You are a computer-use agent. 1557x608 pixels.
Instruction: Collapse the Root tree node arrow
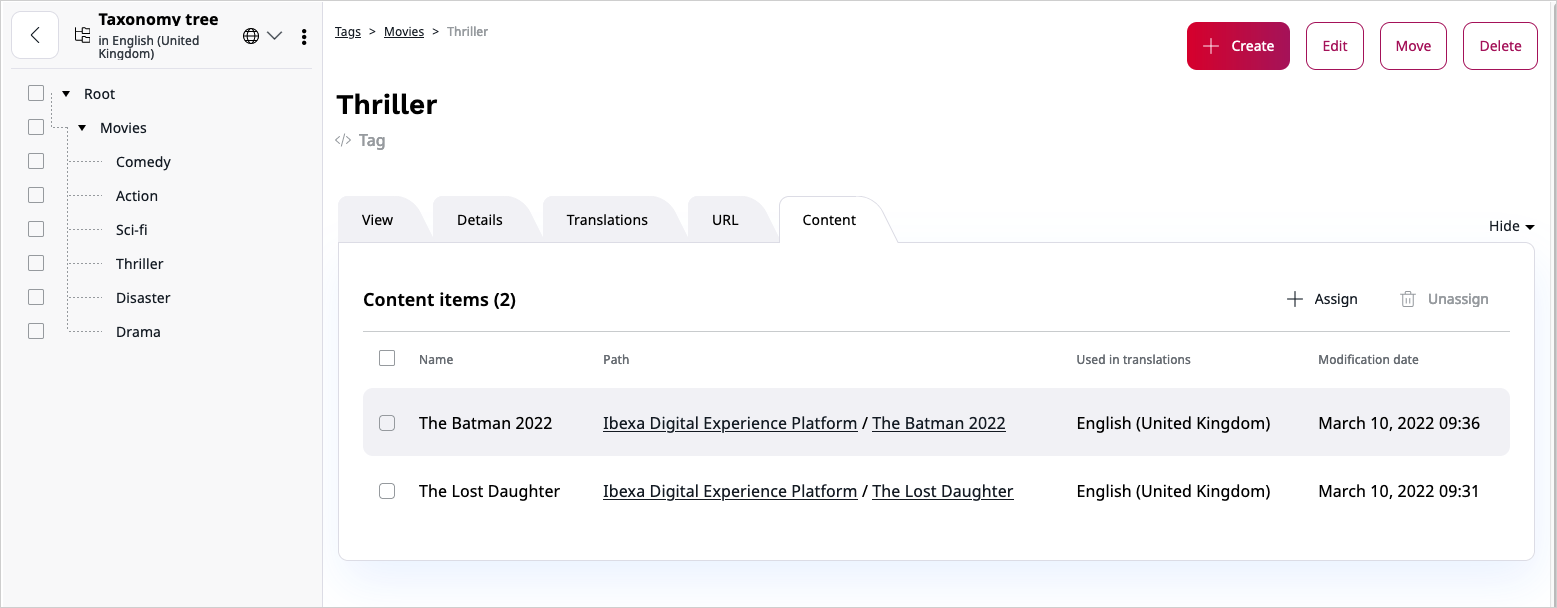coord(66,94)
